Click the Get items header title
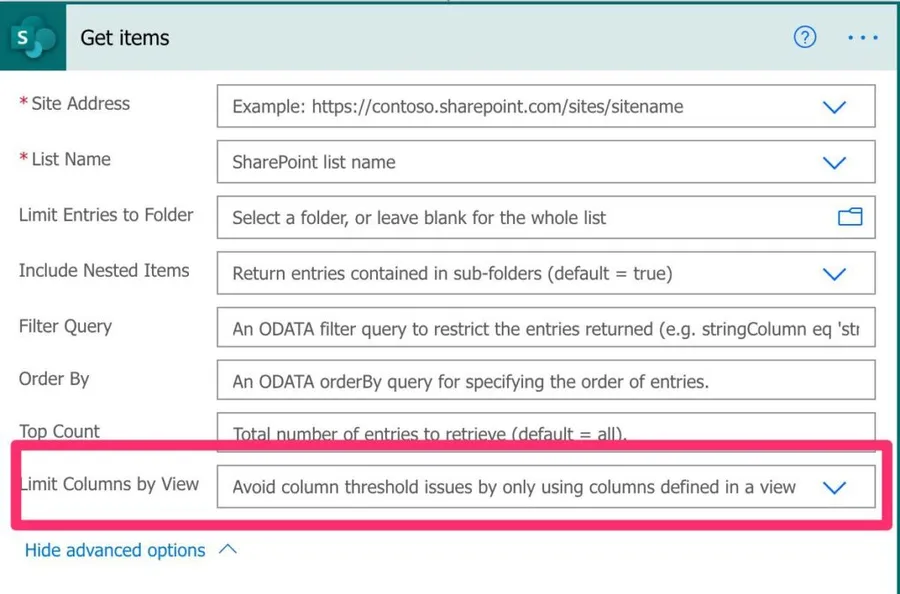 [125, 38]
